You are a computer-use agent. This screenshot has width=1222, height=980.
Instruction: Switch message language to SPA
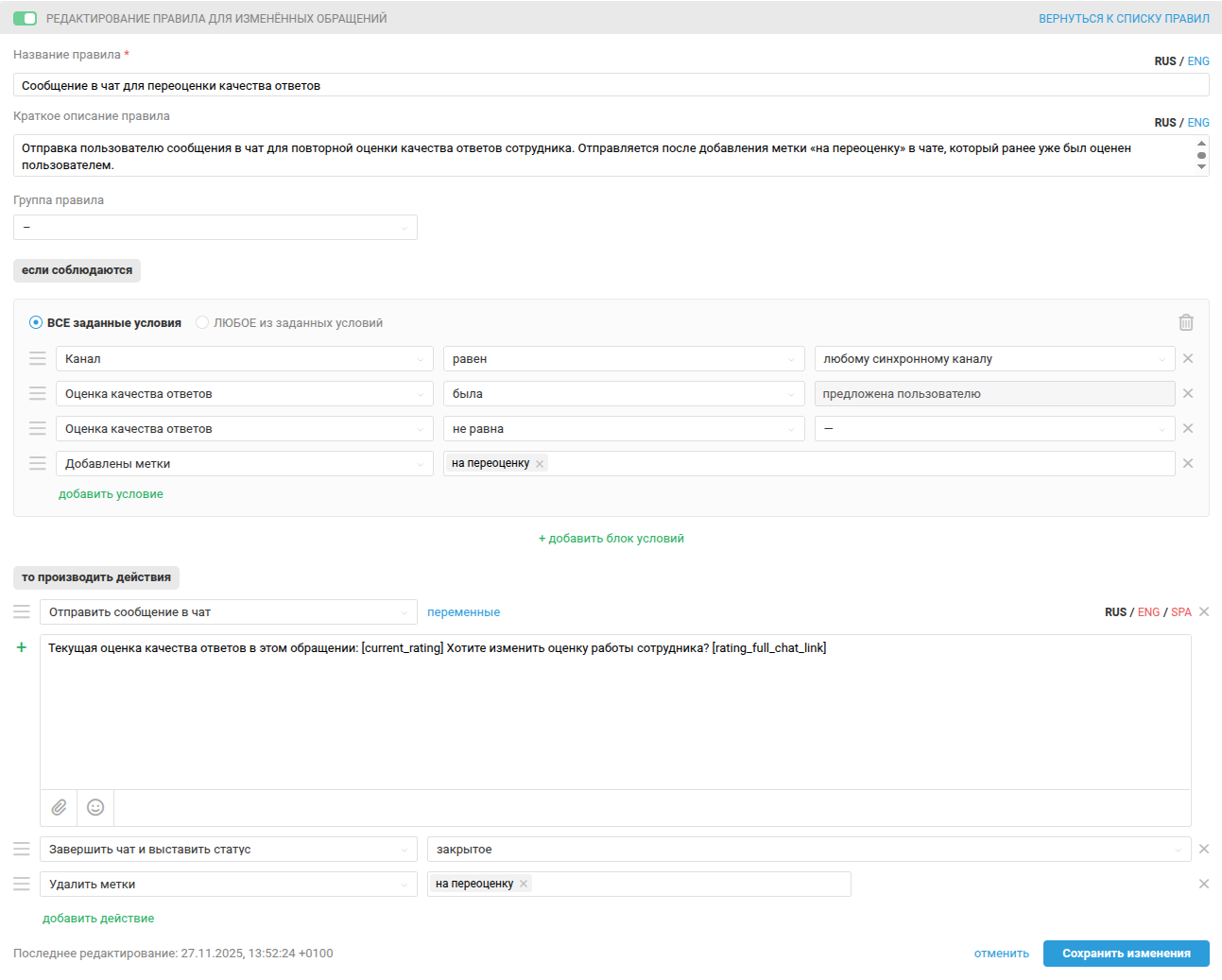pos(1180,611)
